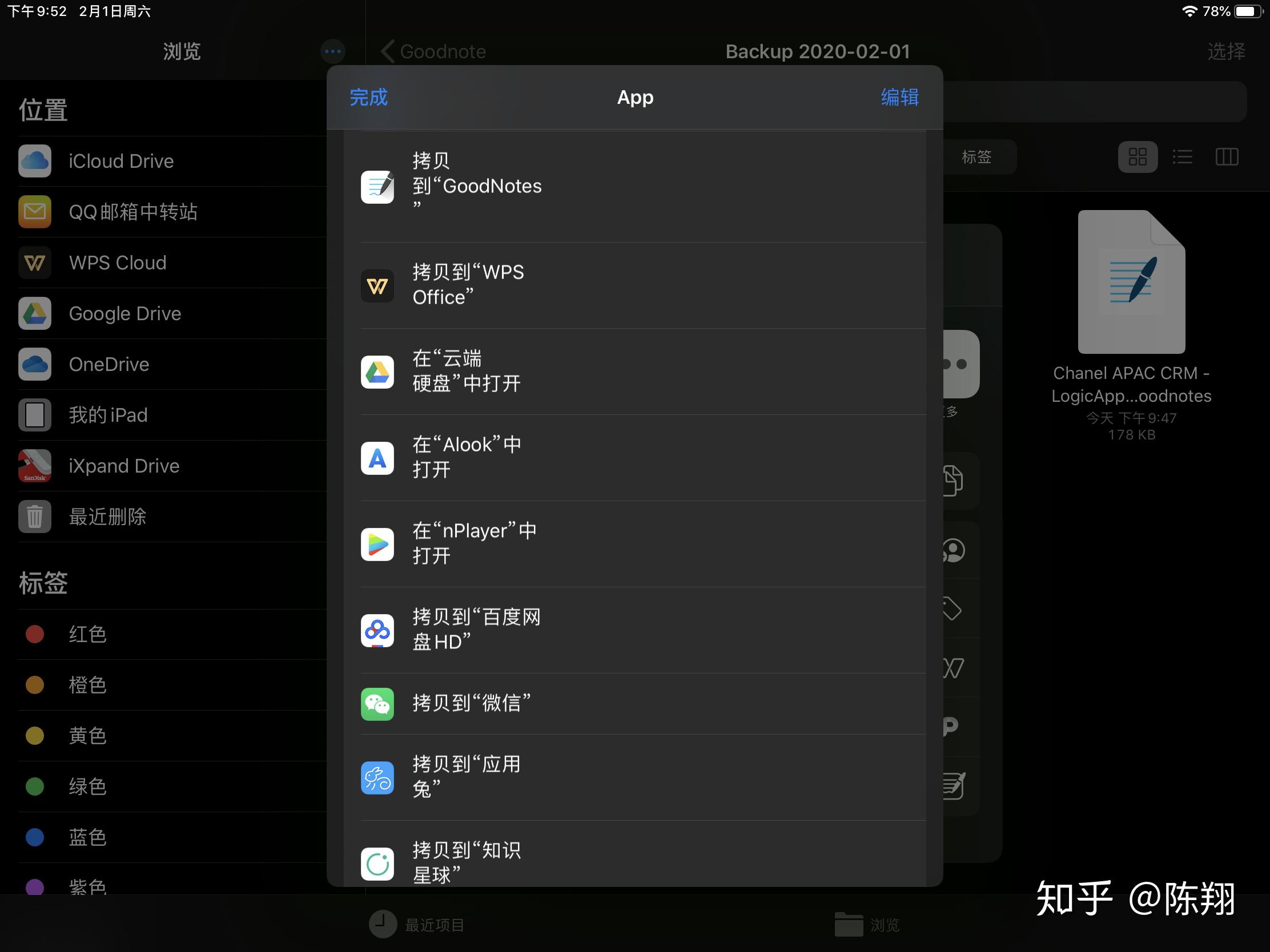Switch to grid icon view
The width and height of the screenshot is (1270, 952).
pos(1138,156)
